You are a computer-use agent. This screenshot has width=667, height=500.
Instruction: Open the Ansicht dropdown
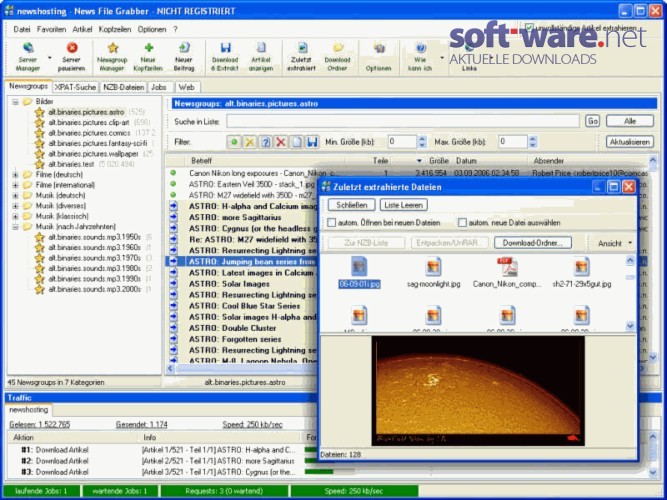click(615, 243)
